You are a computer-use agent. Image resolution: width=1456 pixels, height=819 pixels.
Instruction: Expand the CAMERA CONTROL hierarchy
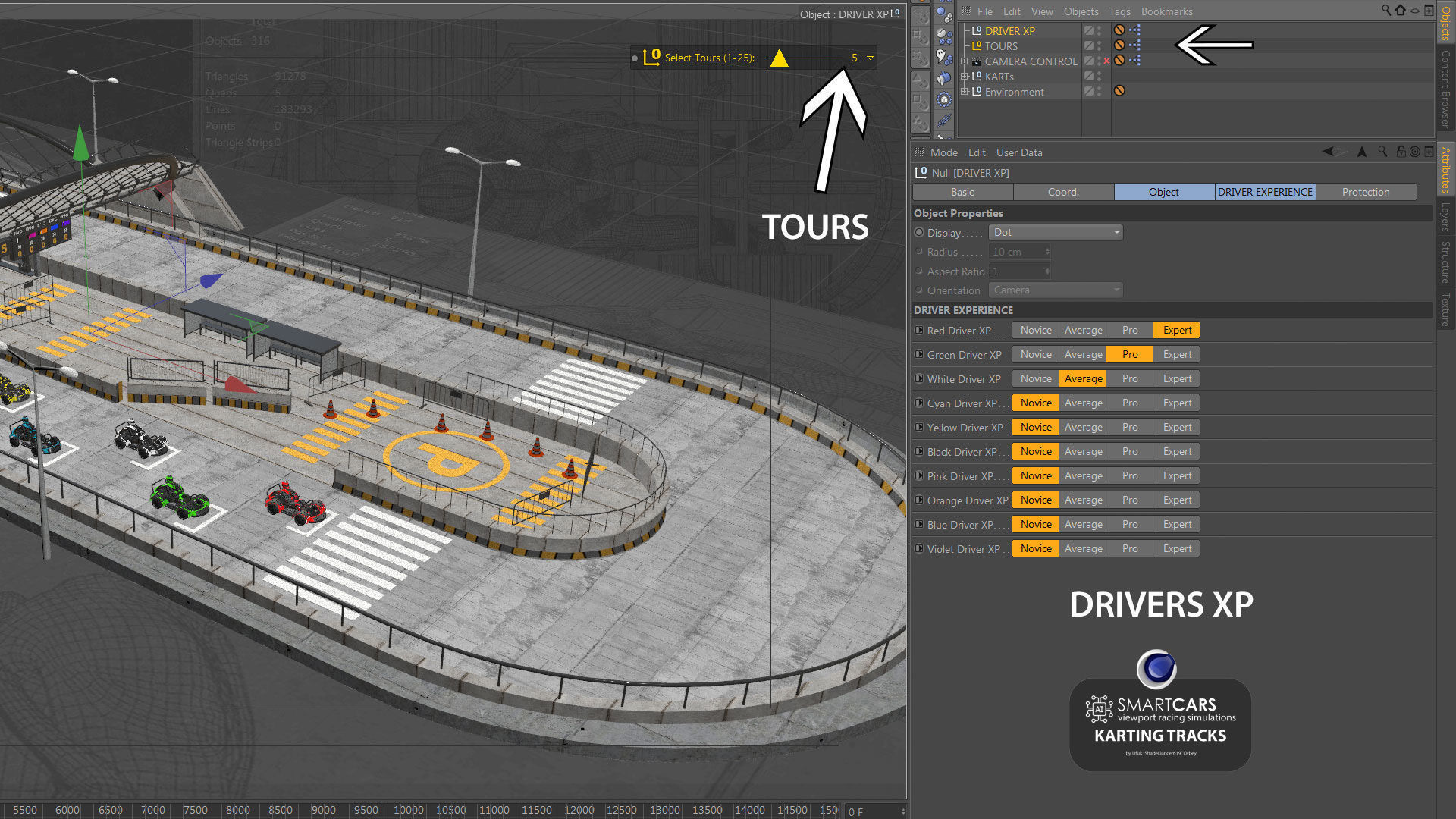[965, 61]
